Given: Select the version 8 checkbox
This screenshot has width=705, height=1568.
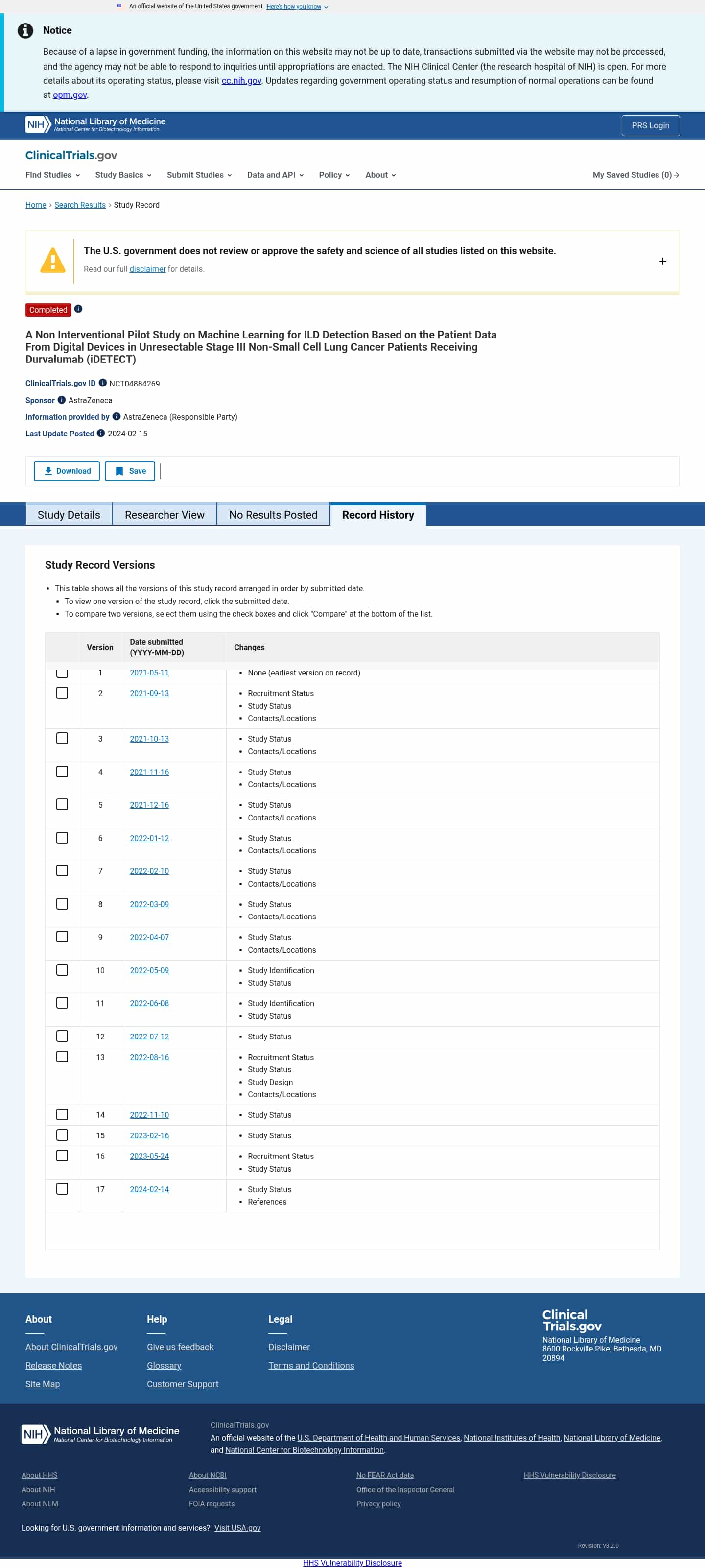Looking at the screenshot, I should pyautogui.click(x=62, y=904).
